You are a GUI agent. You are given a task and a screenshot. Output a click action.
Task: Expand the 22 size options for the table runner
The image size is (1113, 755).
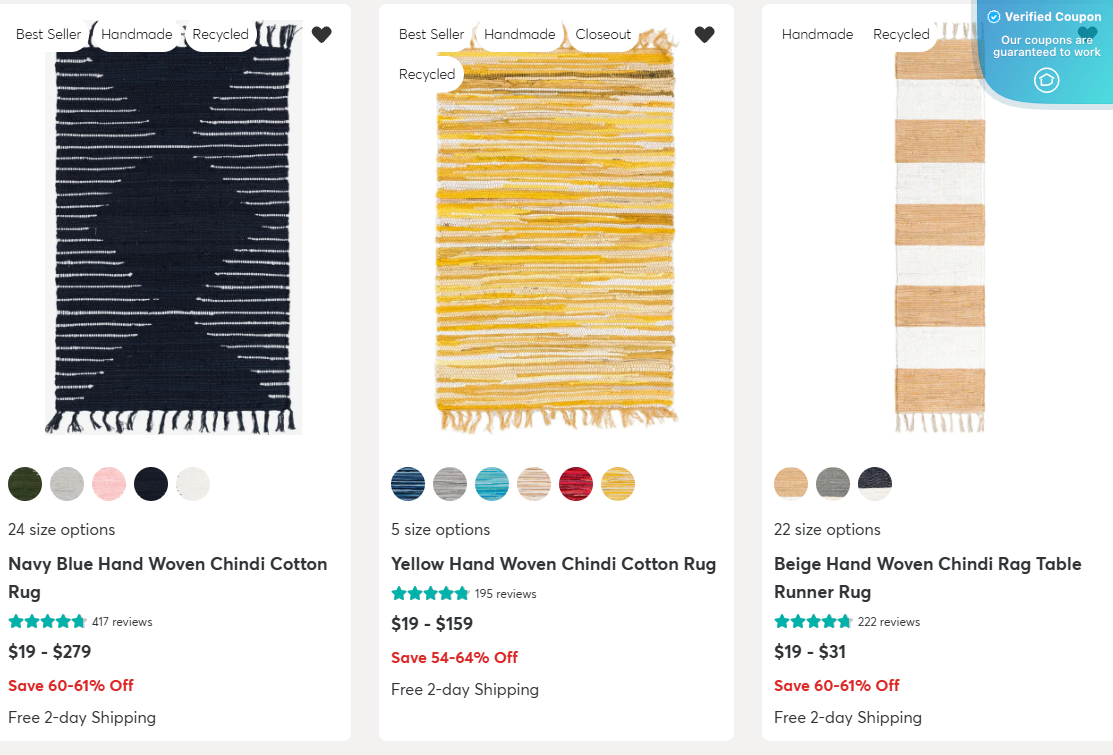click(x=827, y=529)
